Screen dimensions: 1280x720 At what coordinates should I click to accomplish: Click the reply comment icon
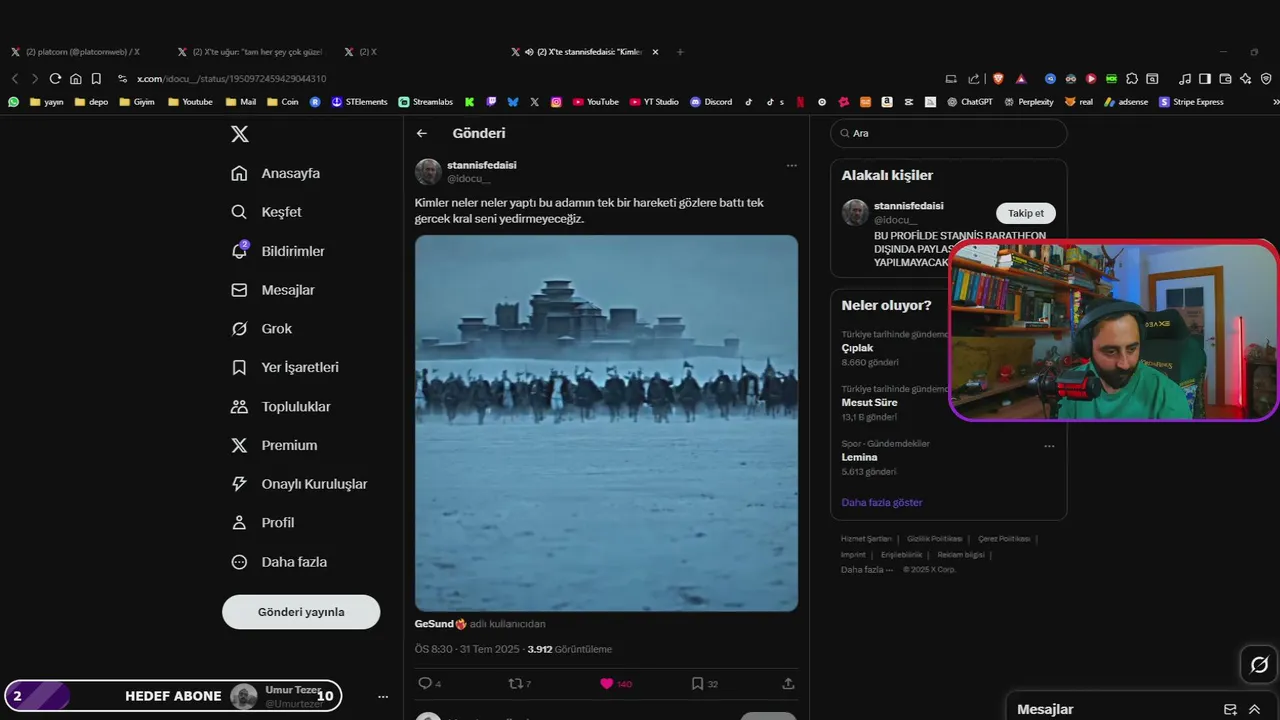(425, 684)
